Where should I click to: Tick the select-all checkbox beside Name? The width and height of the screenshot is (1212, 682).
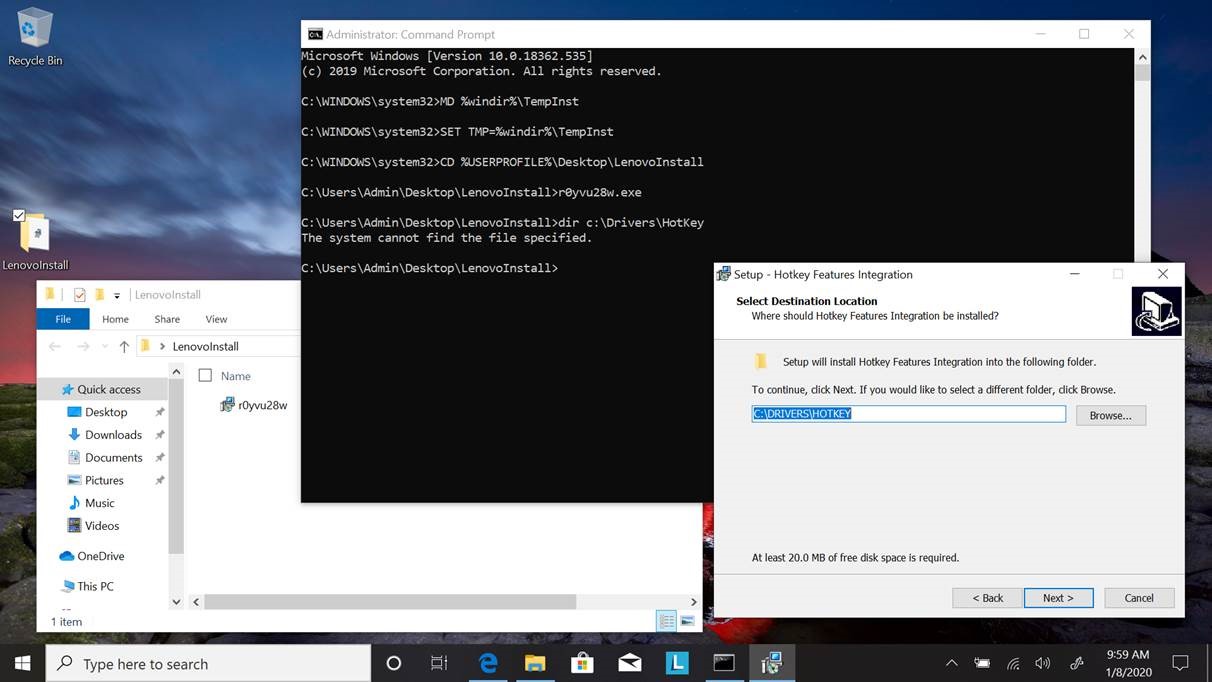(x=205, y=376)
